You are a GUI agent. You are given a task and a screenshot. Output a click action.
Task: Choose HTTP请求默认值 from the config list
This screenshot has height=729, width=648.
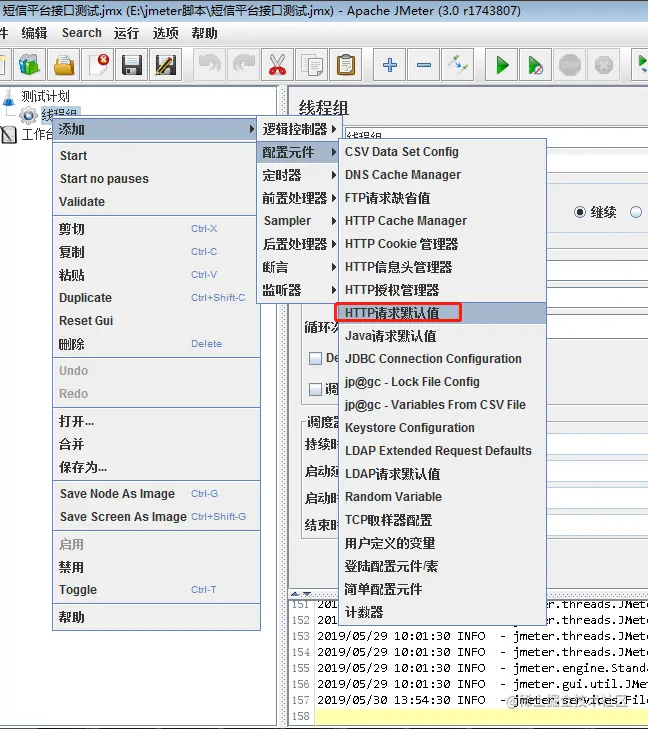pyautogui.click(x=442, y=313)
